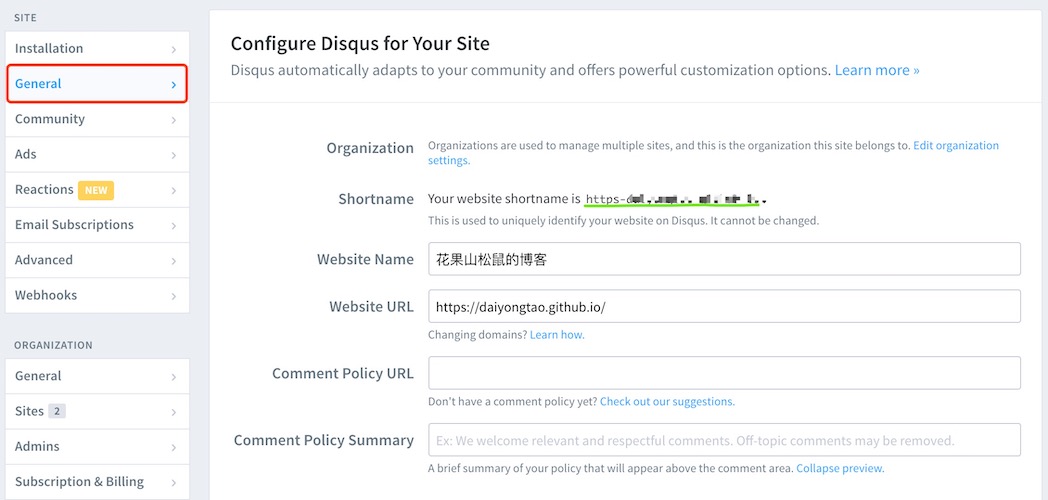Click the chevron in the Sites row
Viewport: 1048px width, 500px height.
click(174, 412)
